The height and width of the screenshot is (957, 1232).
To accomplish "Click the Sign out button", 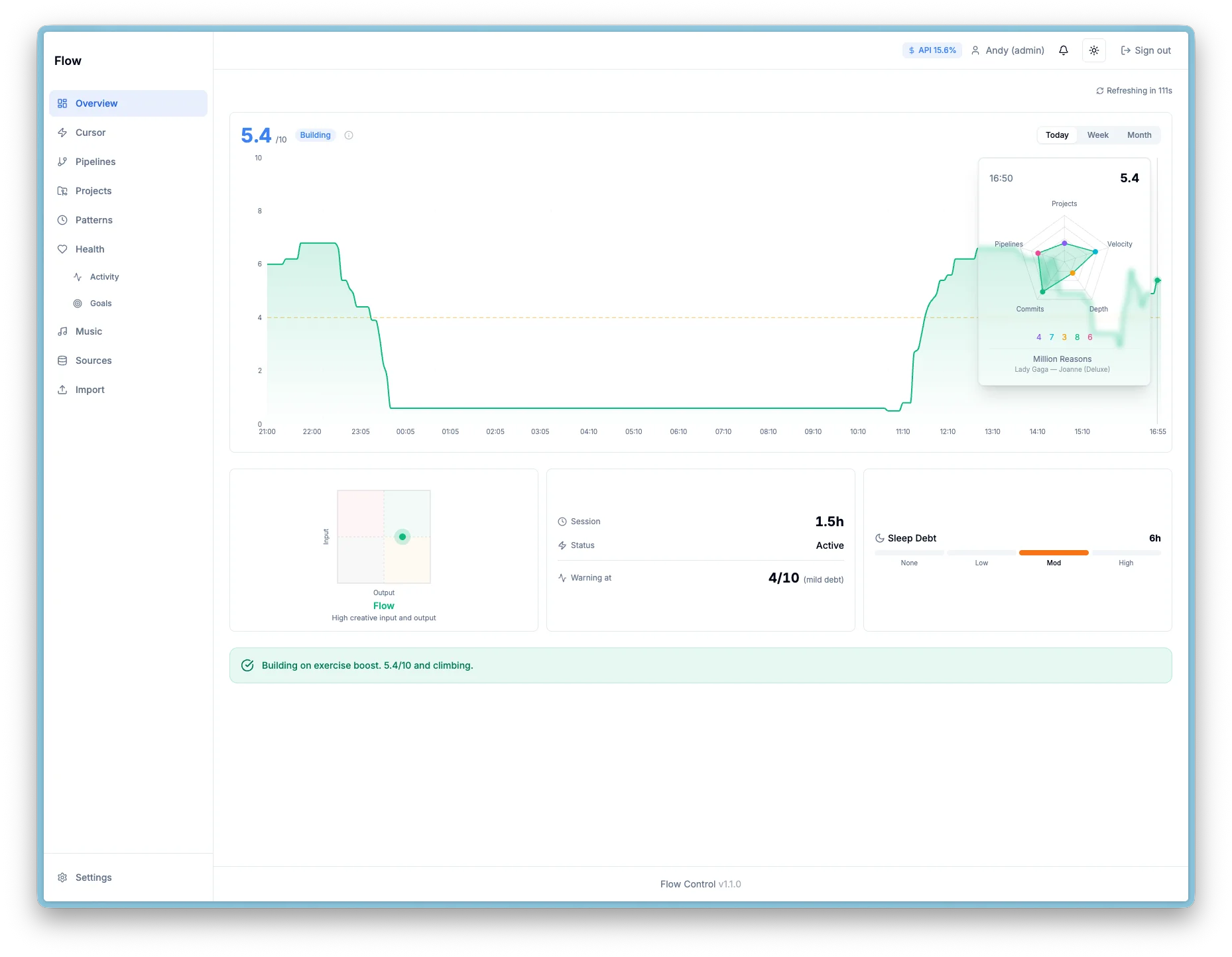I will coord(1145,50).
